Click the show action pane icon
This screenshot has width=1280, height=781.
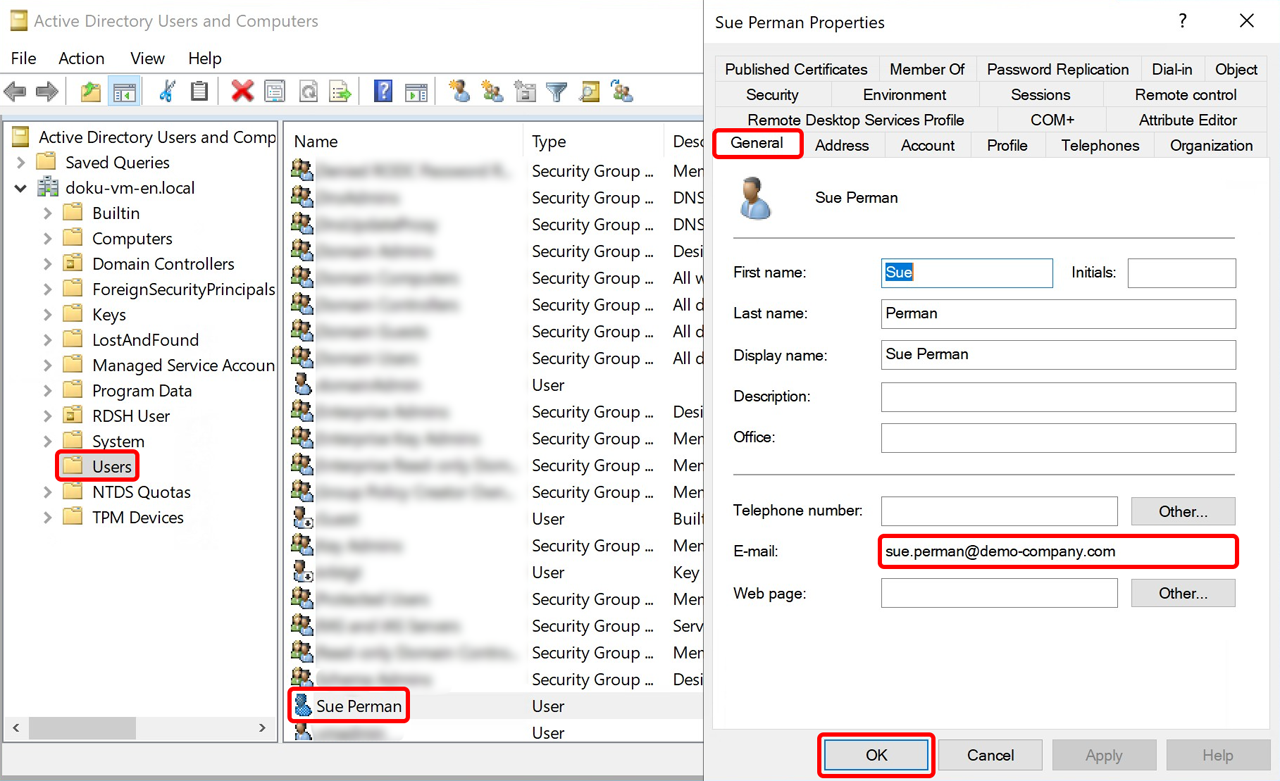(416, 92)
